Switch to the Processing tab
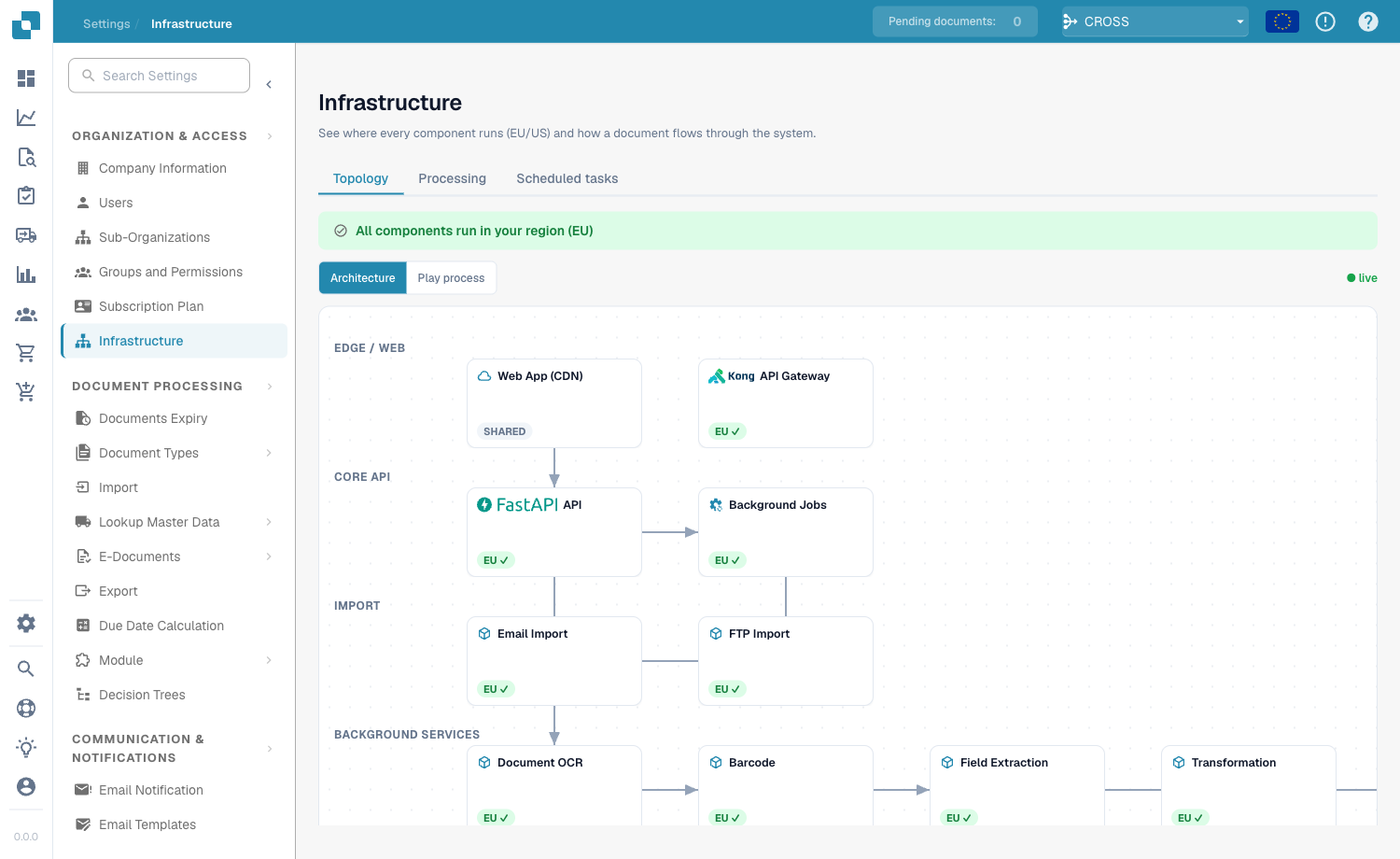Screen dimensions: 1400x859 click(452, 178)
